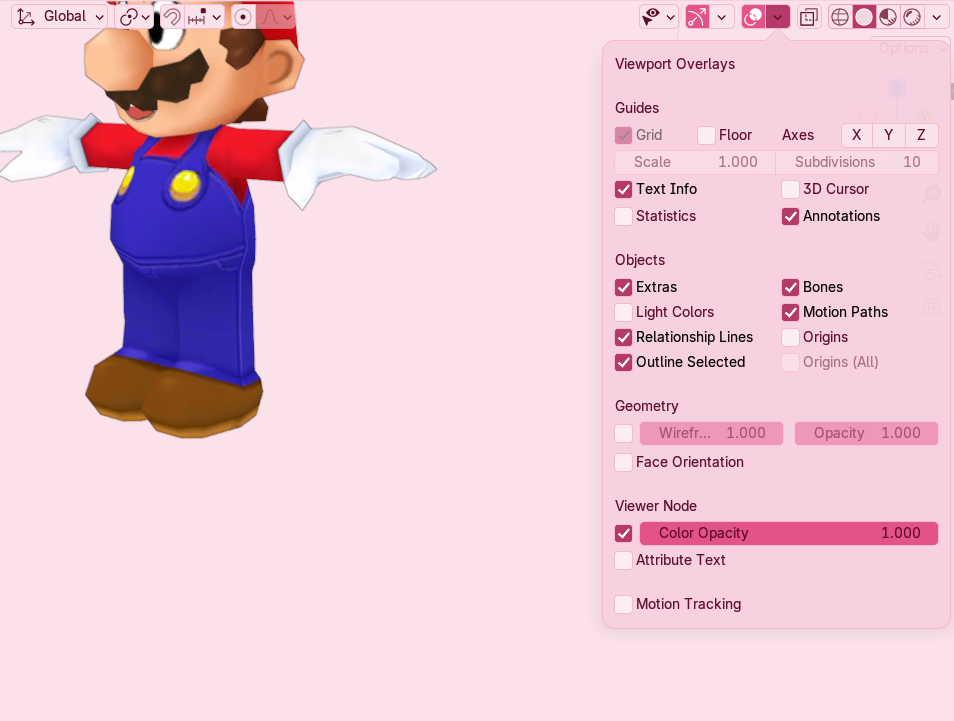The height and width of the screenshot is (721, 954).
Task: Click the Color Opacity slider
Action: pos(789,533)
